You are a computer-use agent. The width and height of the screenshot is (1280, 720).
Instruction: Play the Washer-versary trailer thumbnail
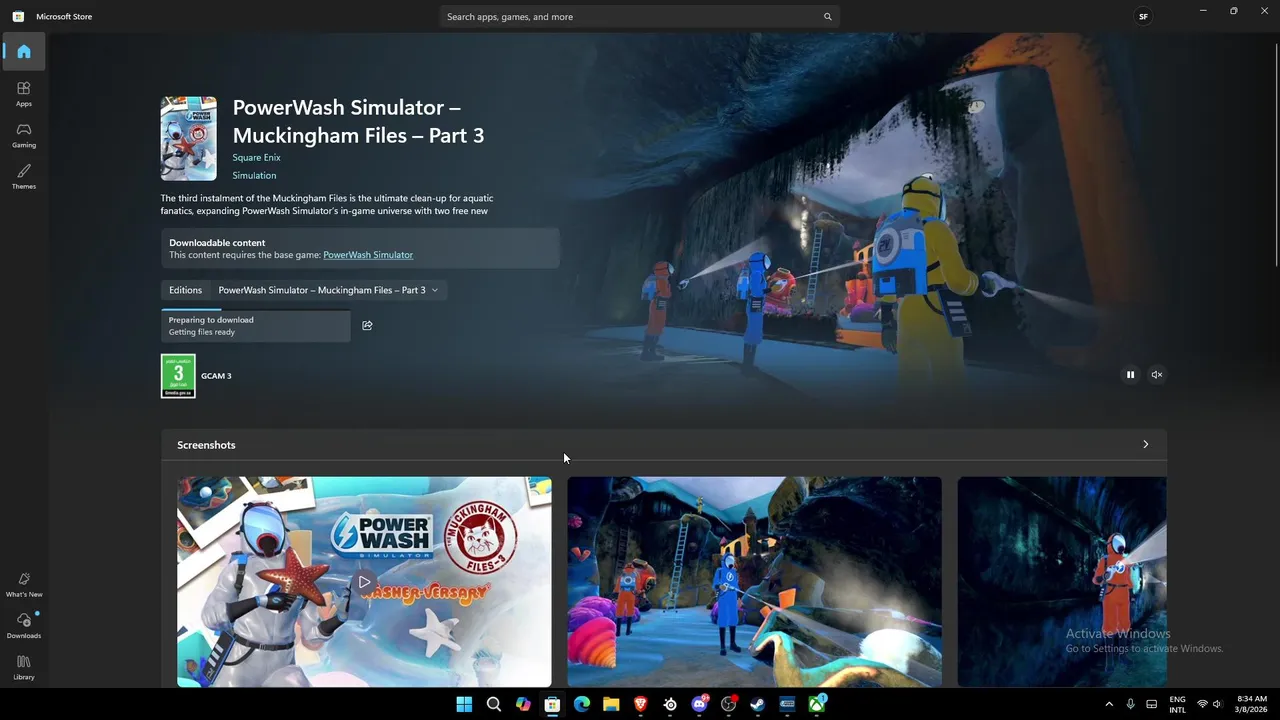click(364, 582)
